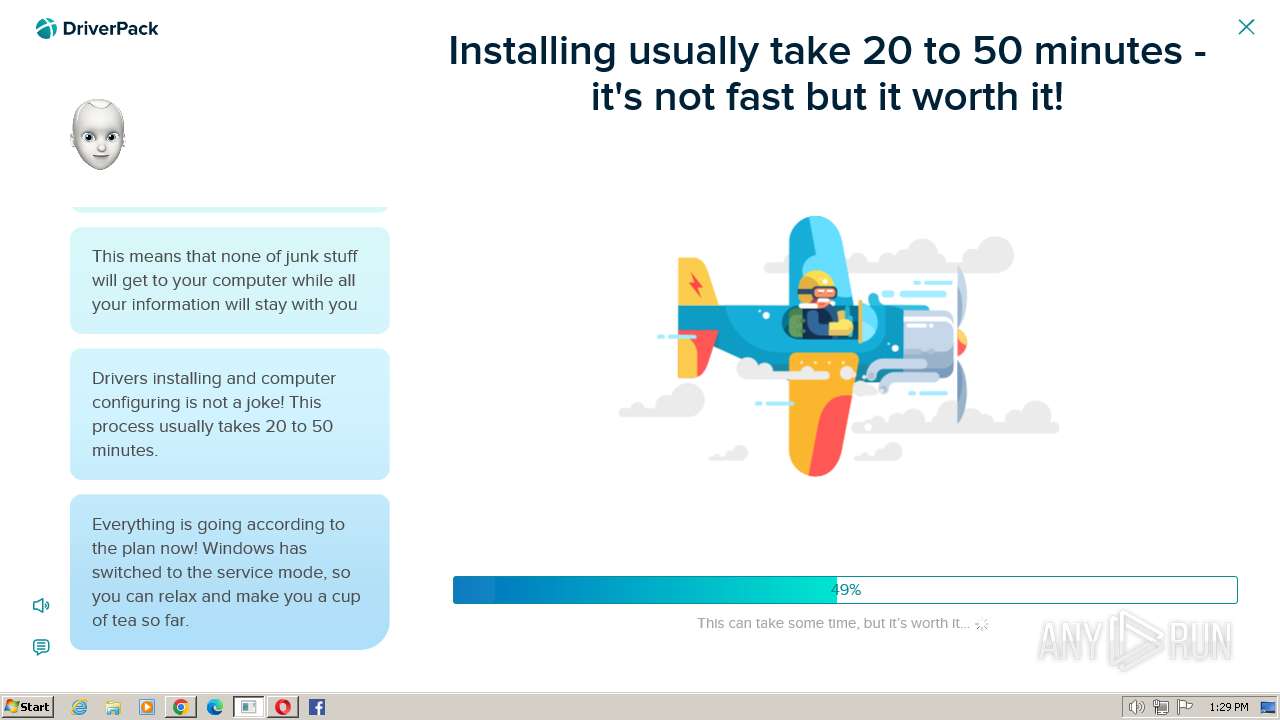
Task: Click the assistant robot avatar
Action: [98, 134]
